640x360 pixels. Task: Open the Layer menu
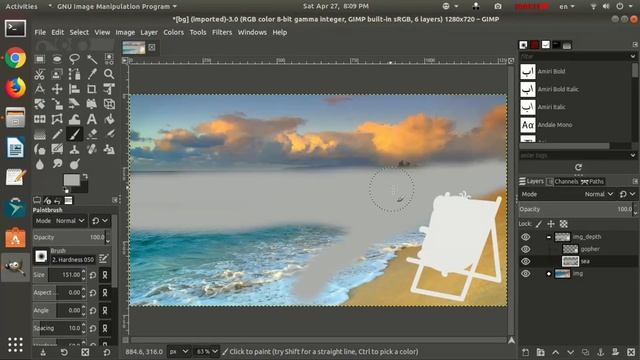pyautogui.click(x=149, y=32)
